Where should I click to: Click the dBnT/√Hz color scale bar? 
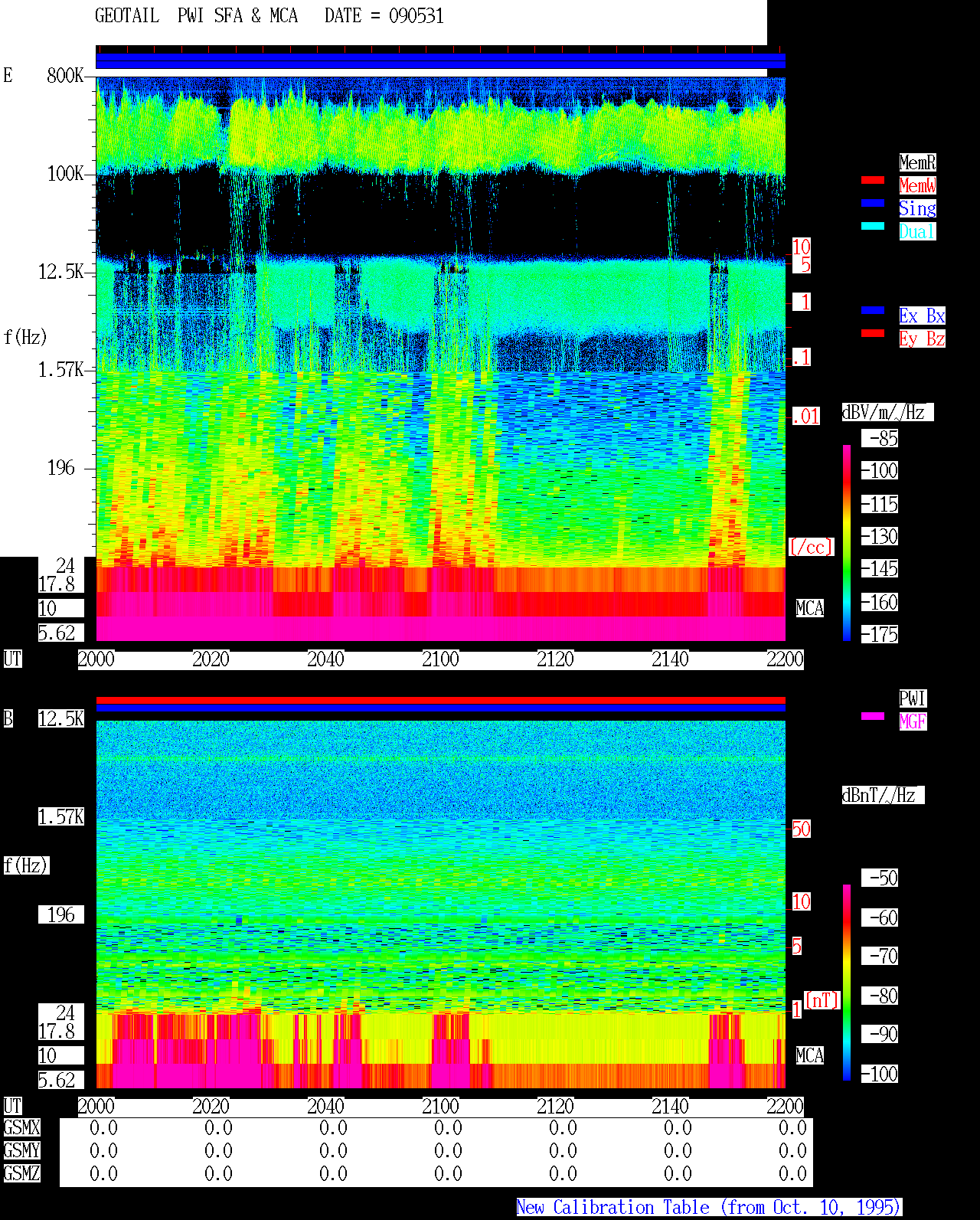tap(847, 983)
